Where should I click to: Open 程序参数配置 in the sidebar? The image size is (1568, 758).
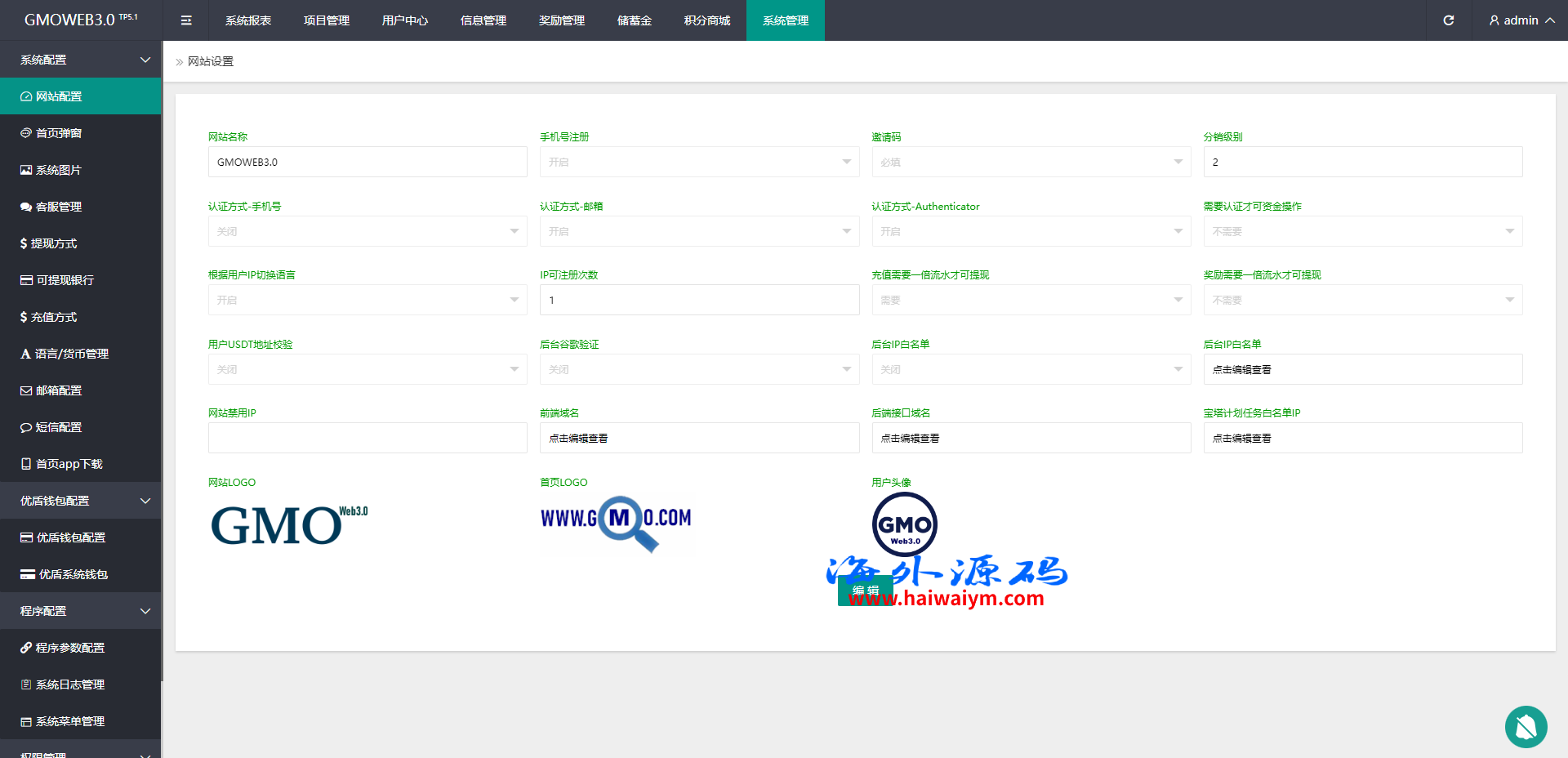pos(70,648)
